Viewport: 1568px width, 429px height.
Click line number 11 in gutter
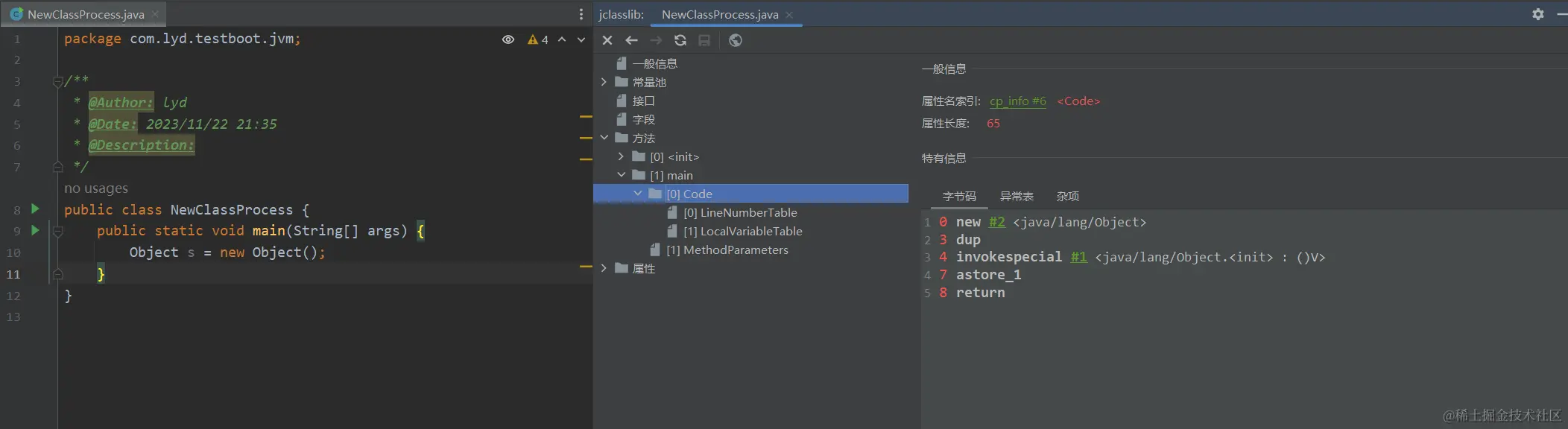pos(13,274)
